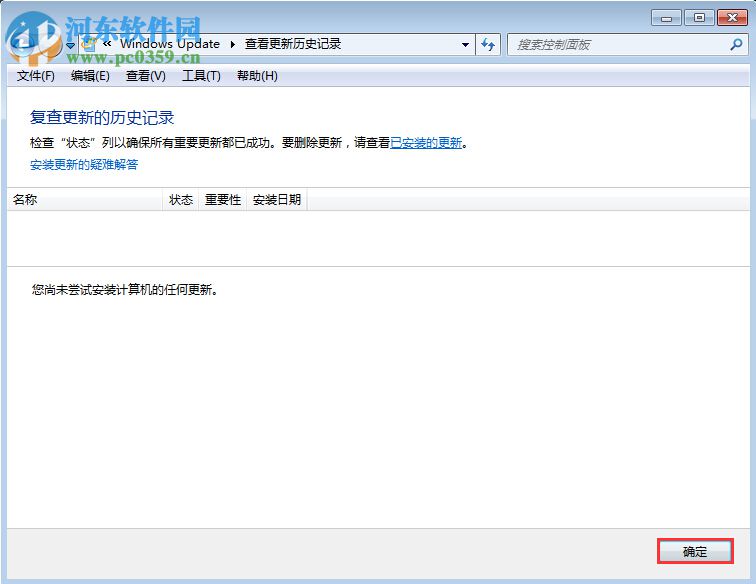Open the 帮助(H) menu
Viewport: 756px width, 584px height.
[x=257, y=76]
